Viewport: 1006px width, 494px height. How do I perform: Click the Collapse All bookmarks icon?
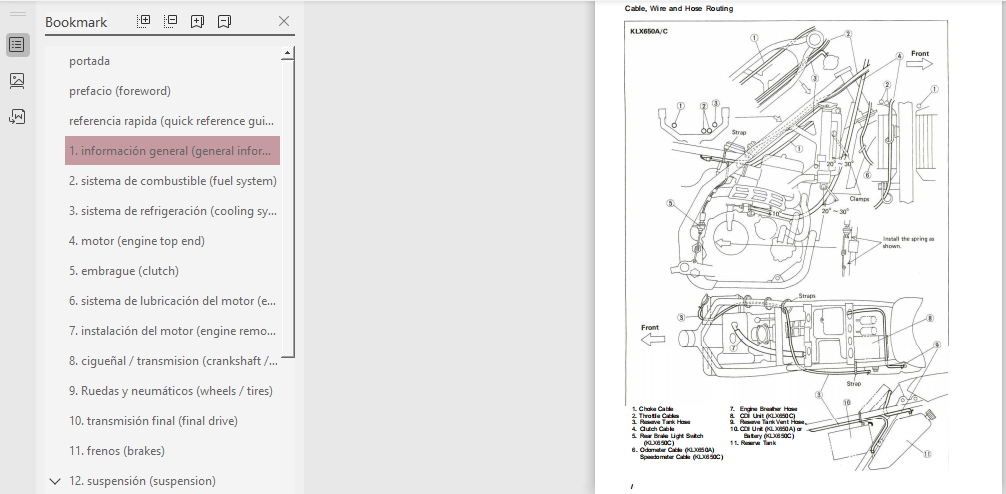click(171, 21)
